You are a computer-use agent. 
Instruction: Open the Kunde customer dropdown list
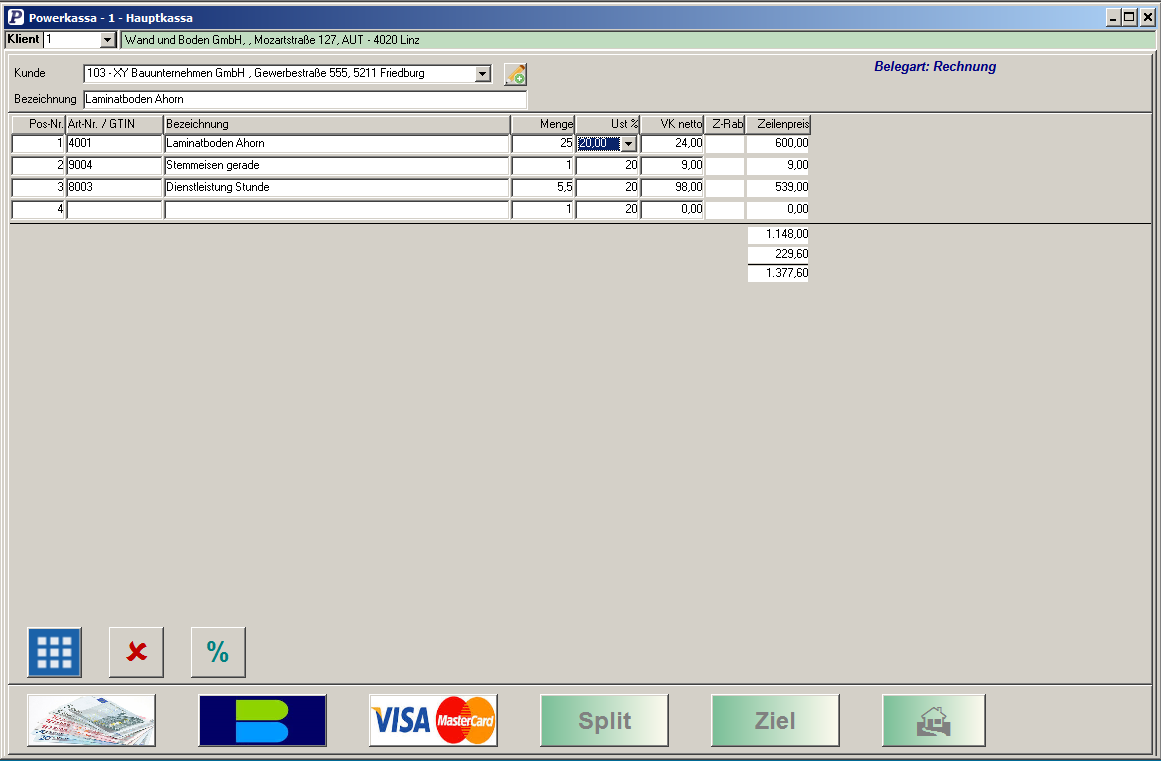[483, 74]
